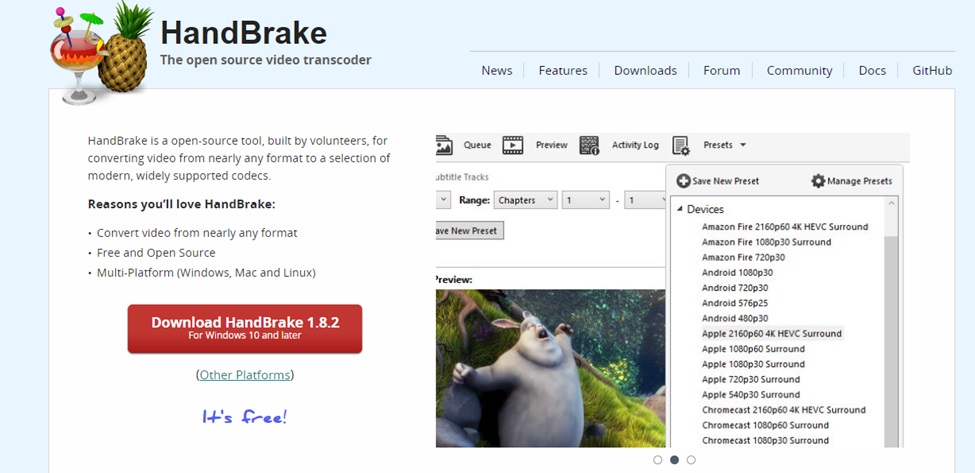This screenshot has height=473, width=975.
Task: Click the Big Buck Bunny preview image
Action: click(x=550, y=368)
